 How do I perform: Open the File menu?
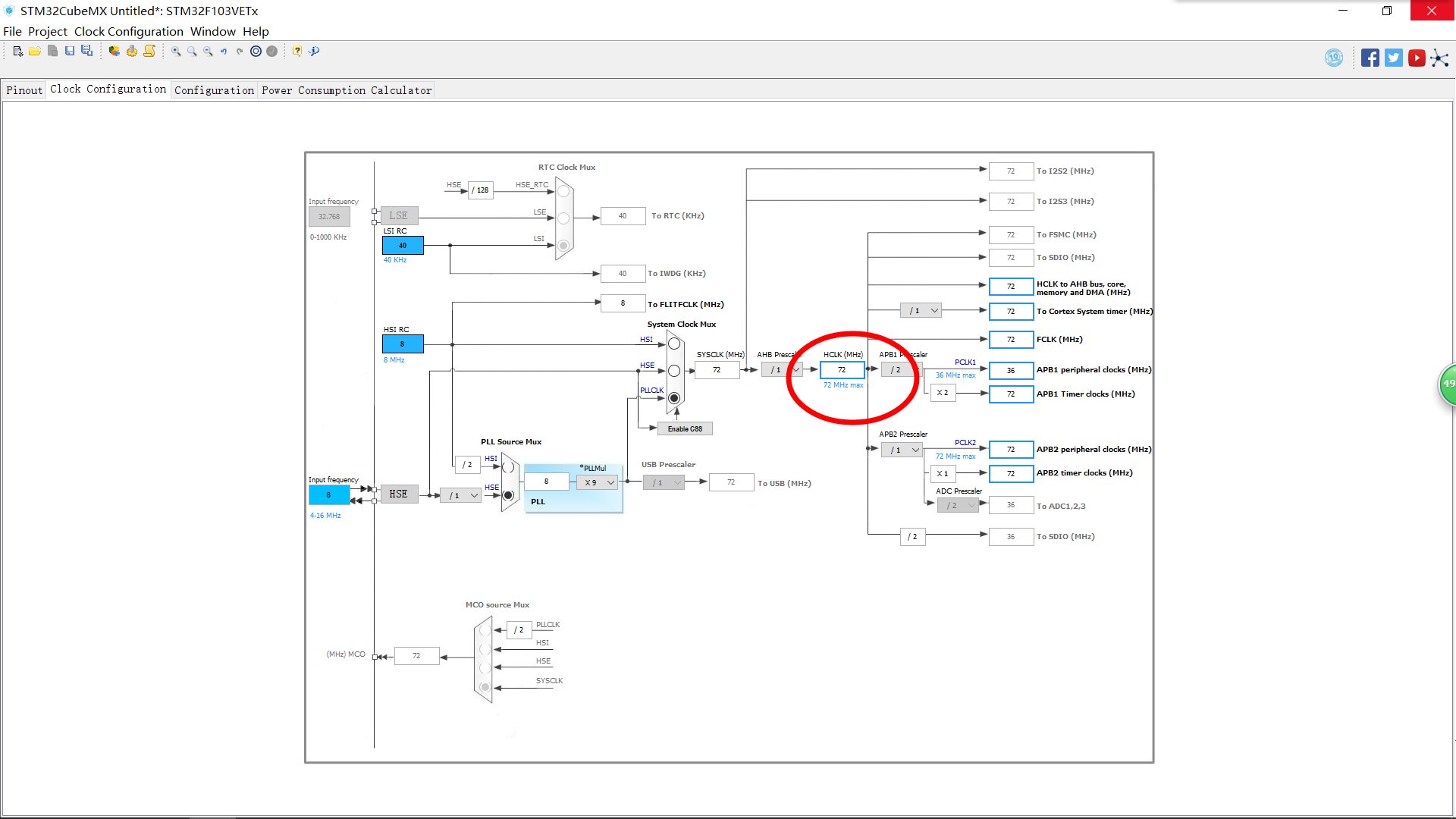pos(12,32)
